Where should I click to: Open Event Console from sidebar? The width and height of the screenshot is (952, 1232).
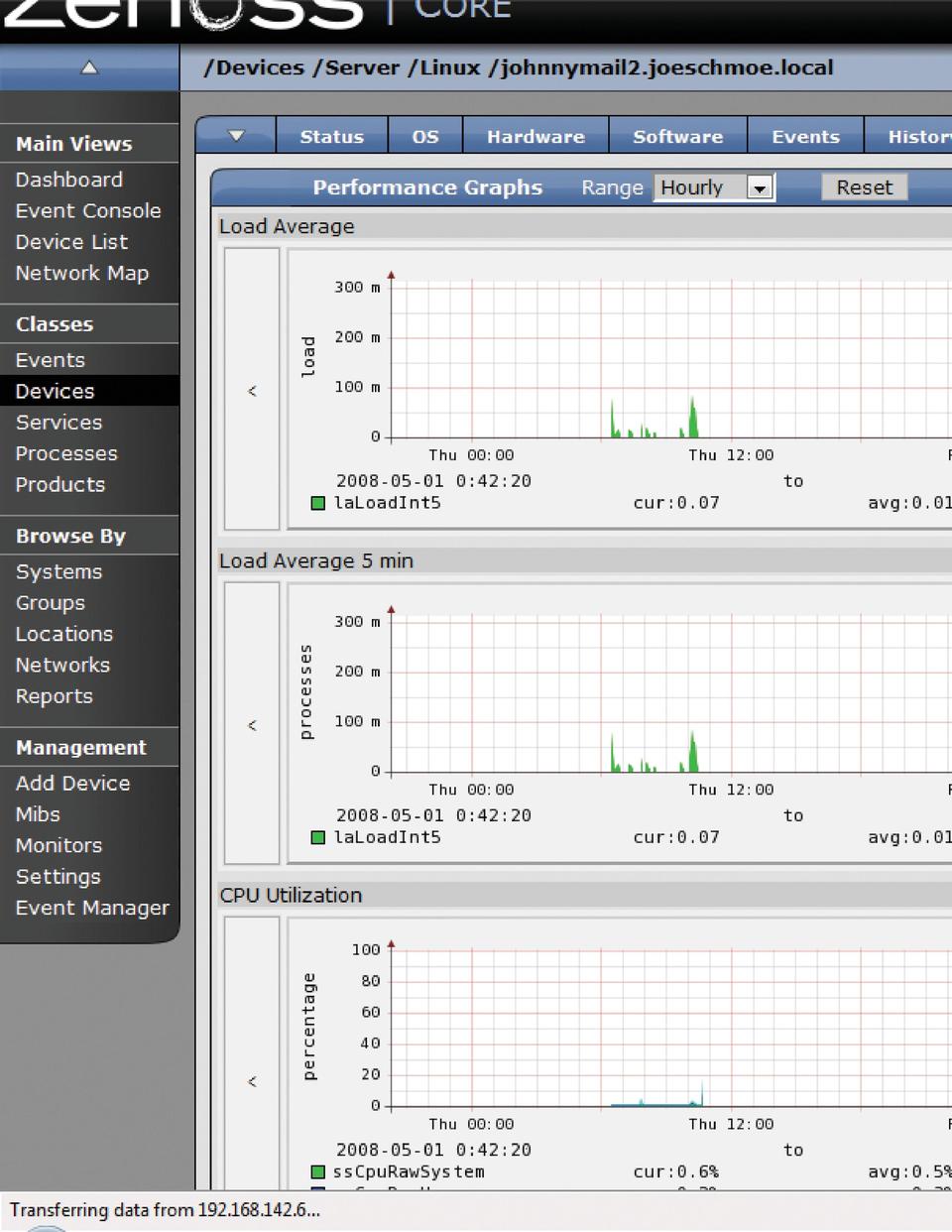pyautogui.click(x=88, y=210)
